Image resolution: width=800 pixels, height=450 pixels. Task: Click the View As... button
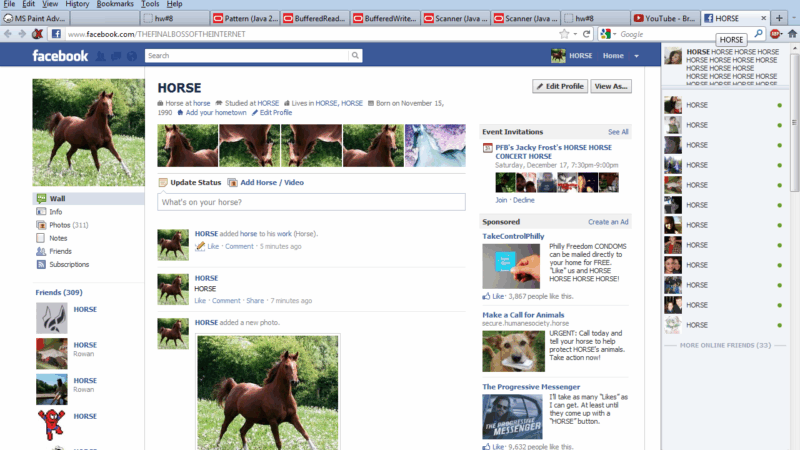click(611, 86)
